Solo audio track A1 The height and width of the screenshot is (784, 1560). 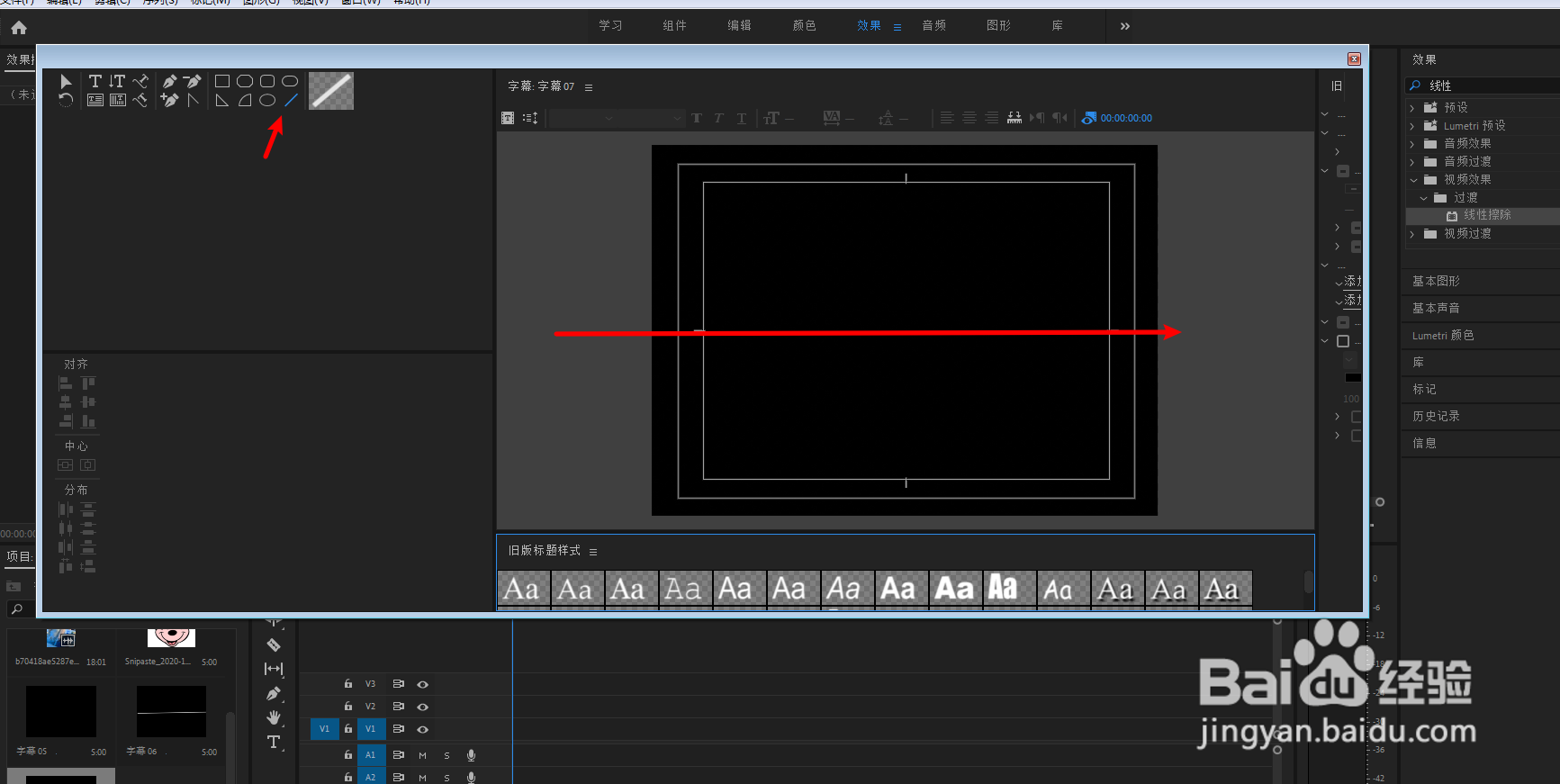point(446,755)
